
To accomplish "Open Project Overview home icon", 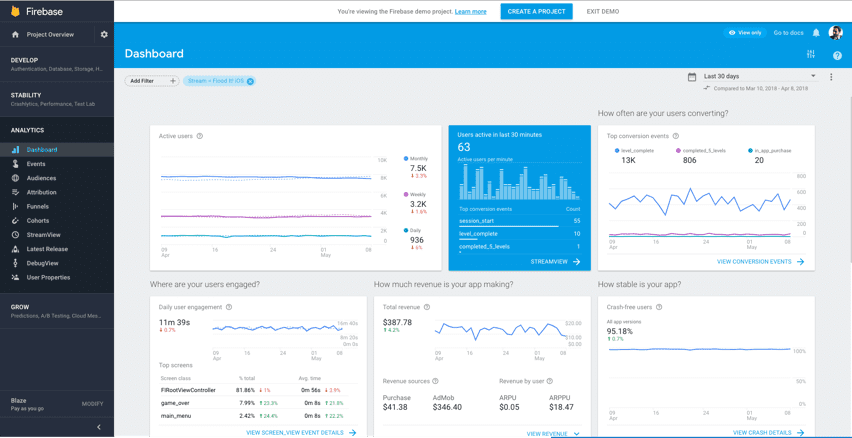I will (x=15, y=34).
